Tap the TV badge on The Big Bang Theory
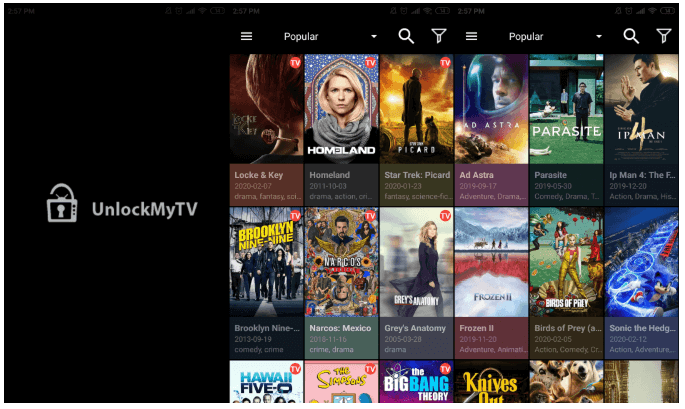This screenshot has width=685, height=409. [x=445, y=369]
